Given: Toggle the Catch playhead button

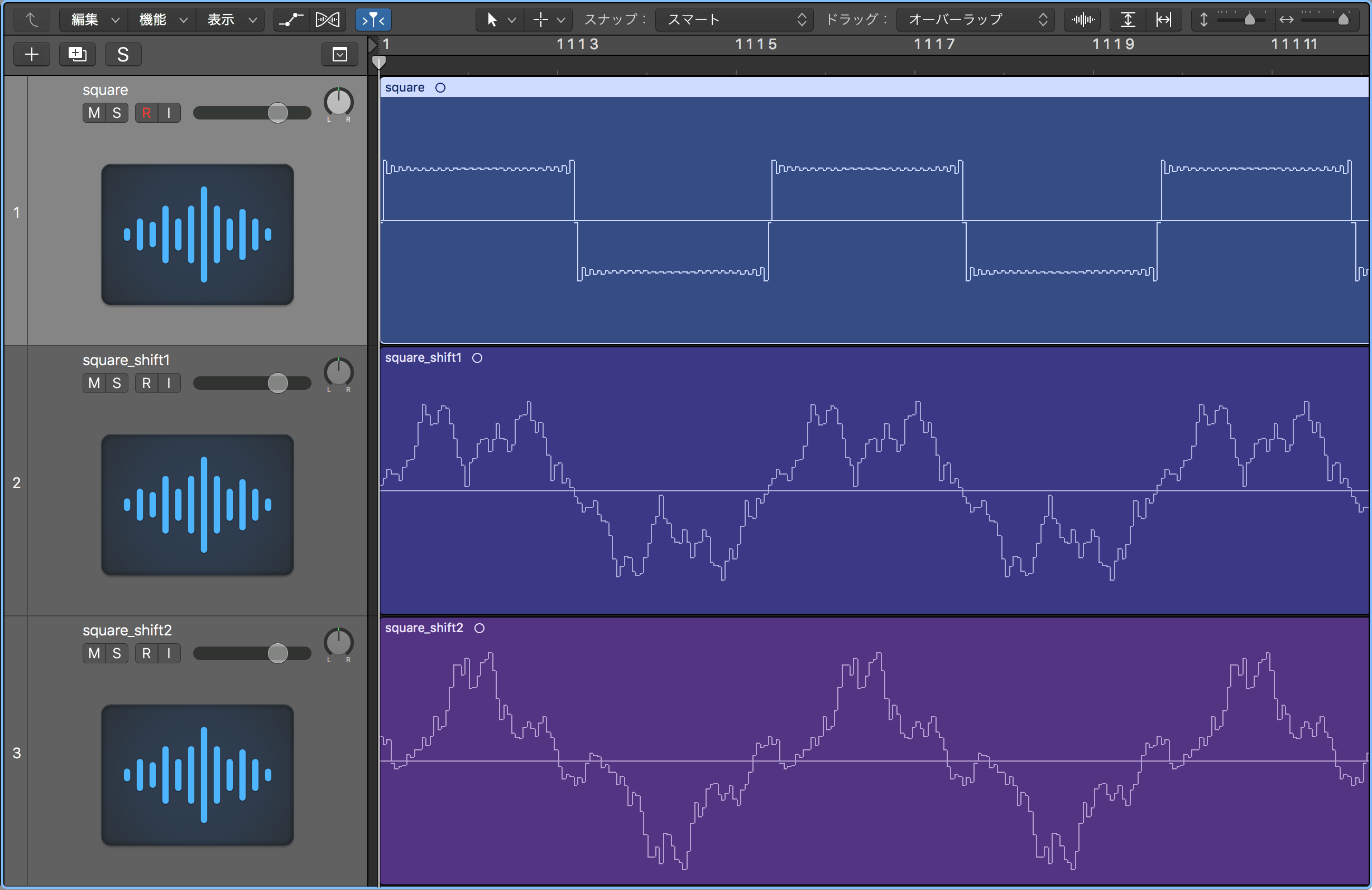Looking at the screenshot, I should [373, 20].
